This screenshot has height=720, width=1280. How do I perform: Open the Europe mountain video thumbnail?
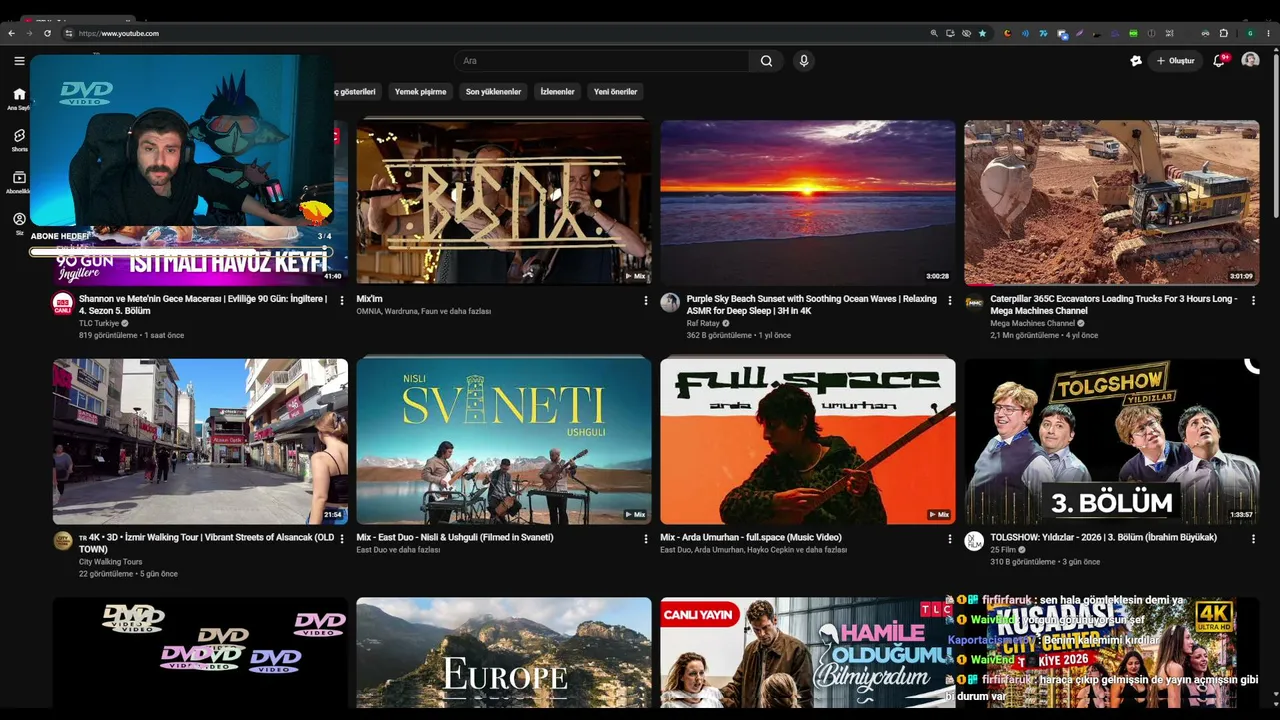pos(504,653)
